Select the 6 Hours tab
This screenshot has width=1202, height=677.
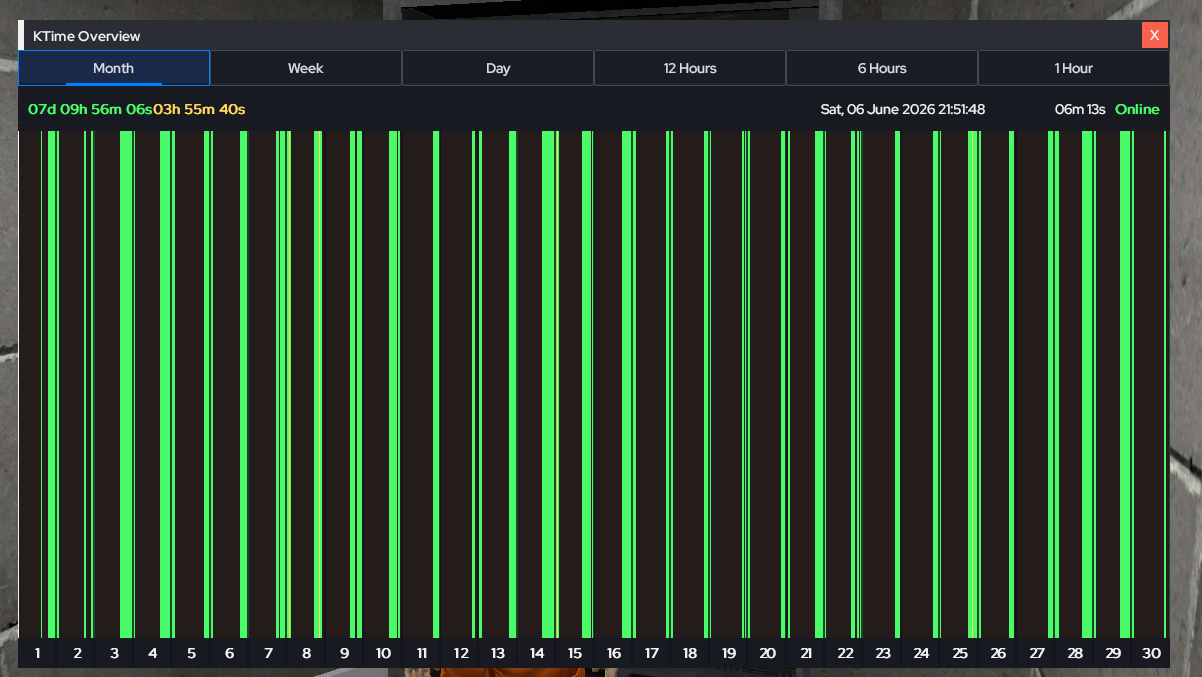click(882, 68)
